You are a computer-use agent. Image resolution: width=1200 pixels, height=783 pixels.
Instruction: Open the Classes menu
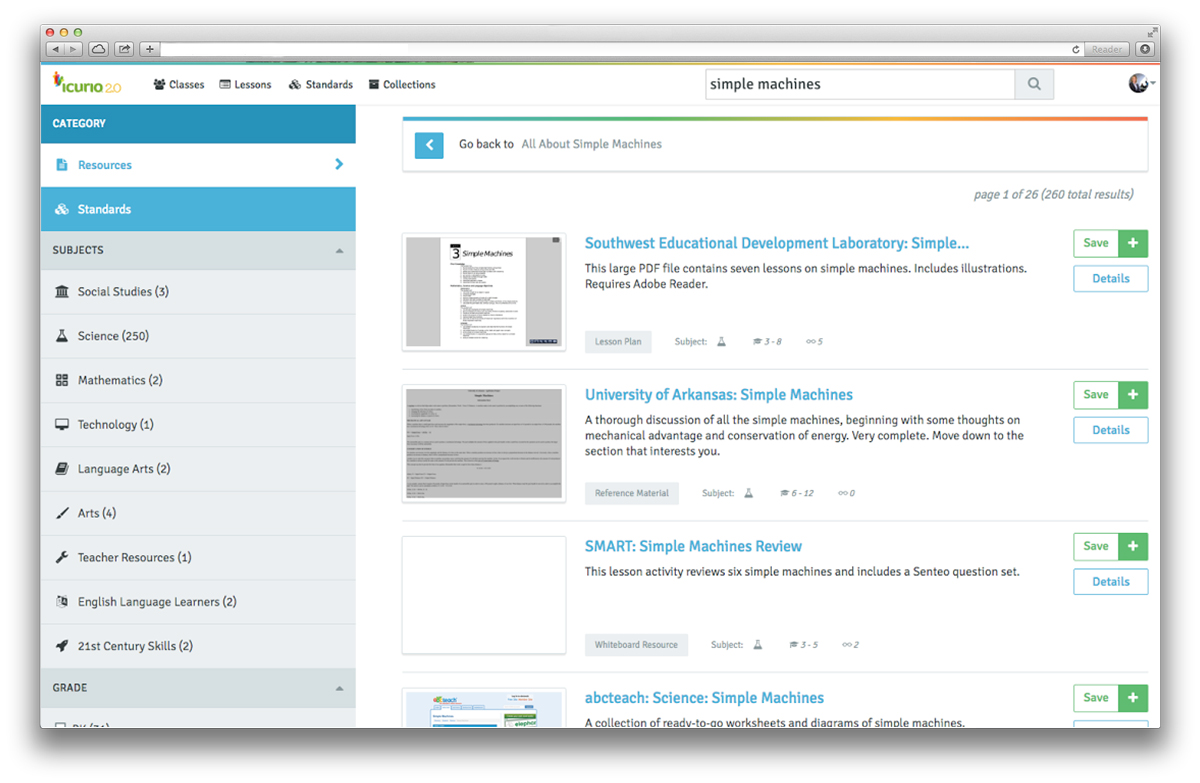[179, 85]
